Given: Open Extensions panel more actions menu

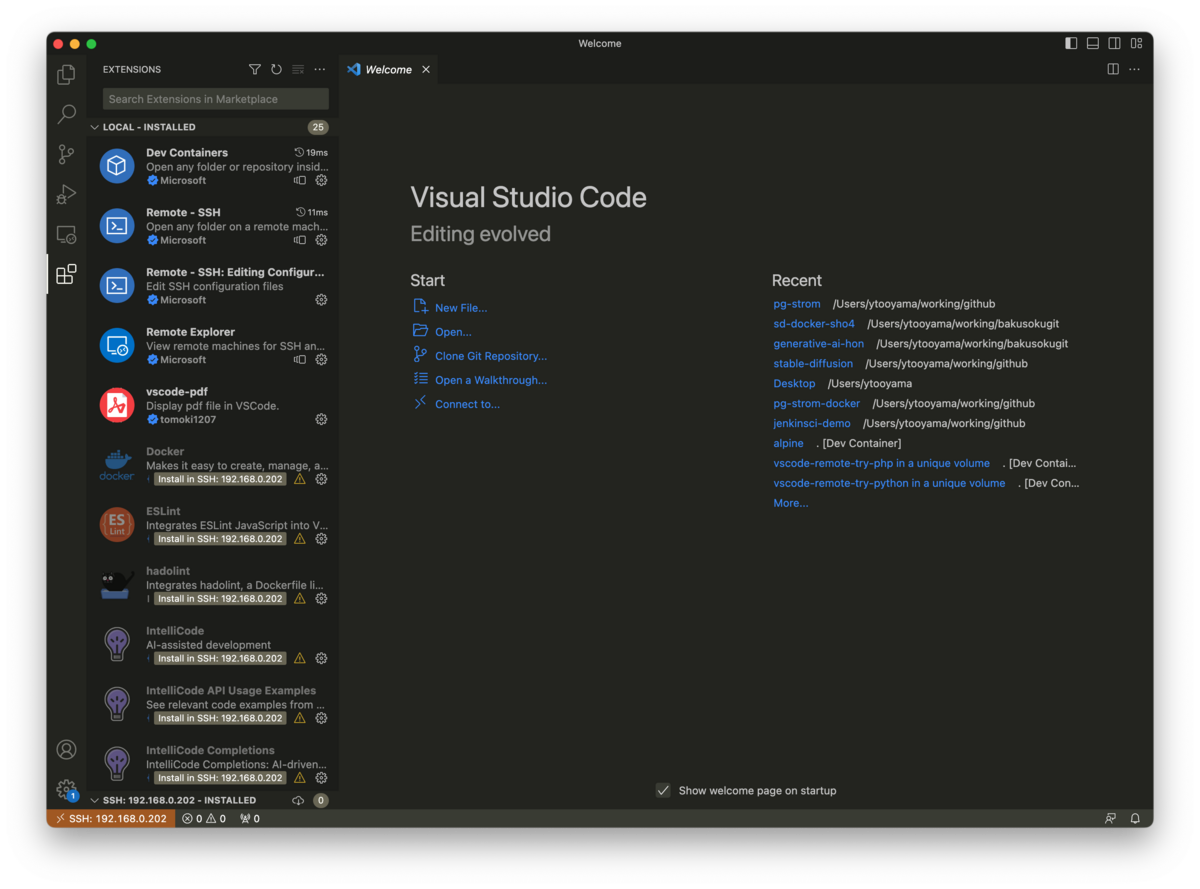Looking at the screenshot, I should [x=320, y=69].
